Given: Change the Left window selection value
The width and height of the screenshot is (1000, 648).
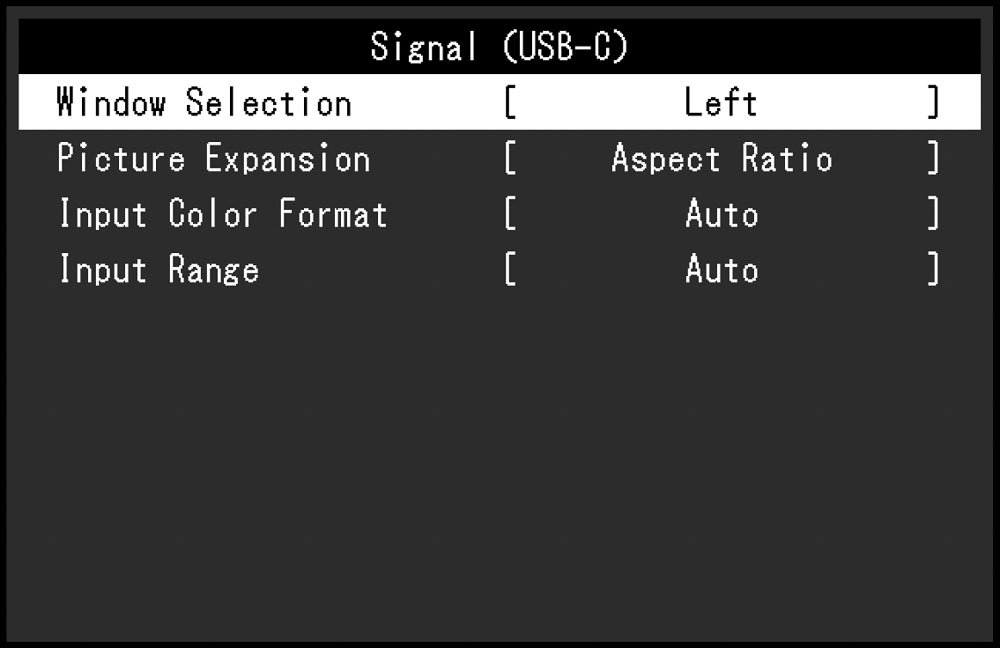Looking at the screenshot, I should pyautogui.click(x=721, y=103).
